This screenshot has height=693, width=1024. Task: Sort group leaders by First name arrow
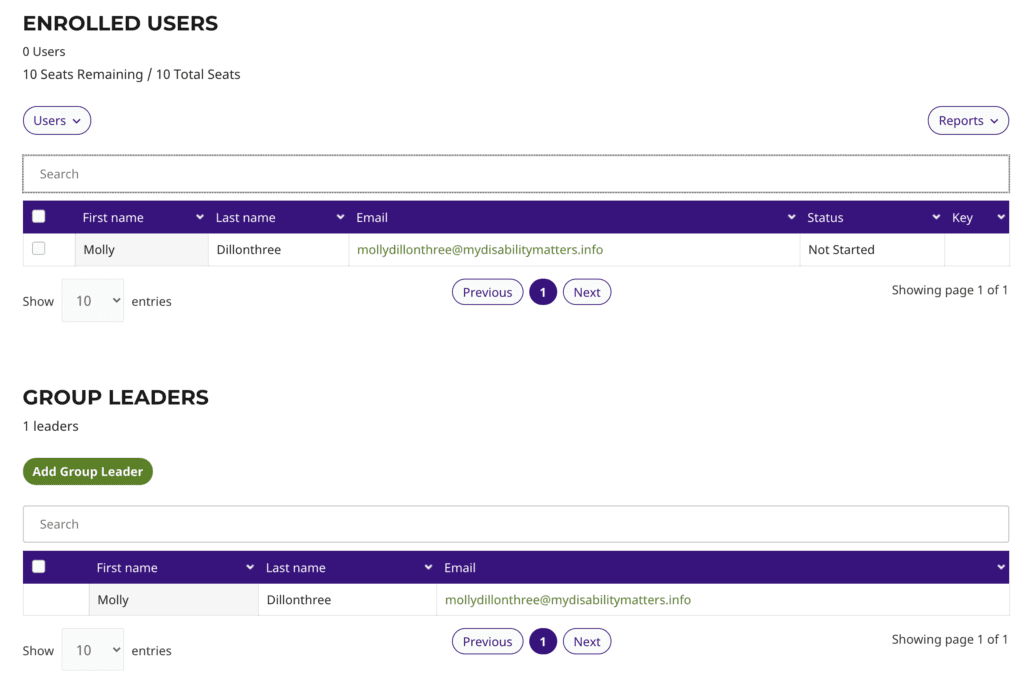(249, 568)
